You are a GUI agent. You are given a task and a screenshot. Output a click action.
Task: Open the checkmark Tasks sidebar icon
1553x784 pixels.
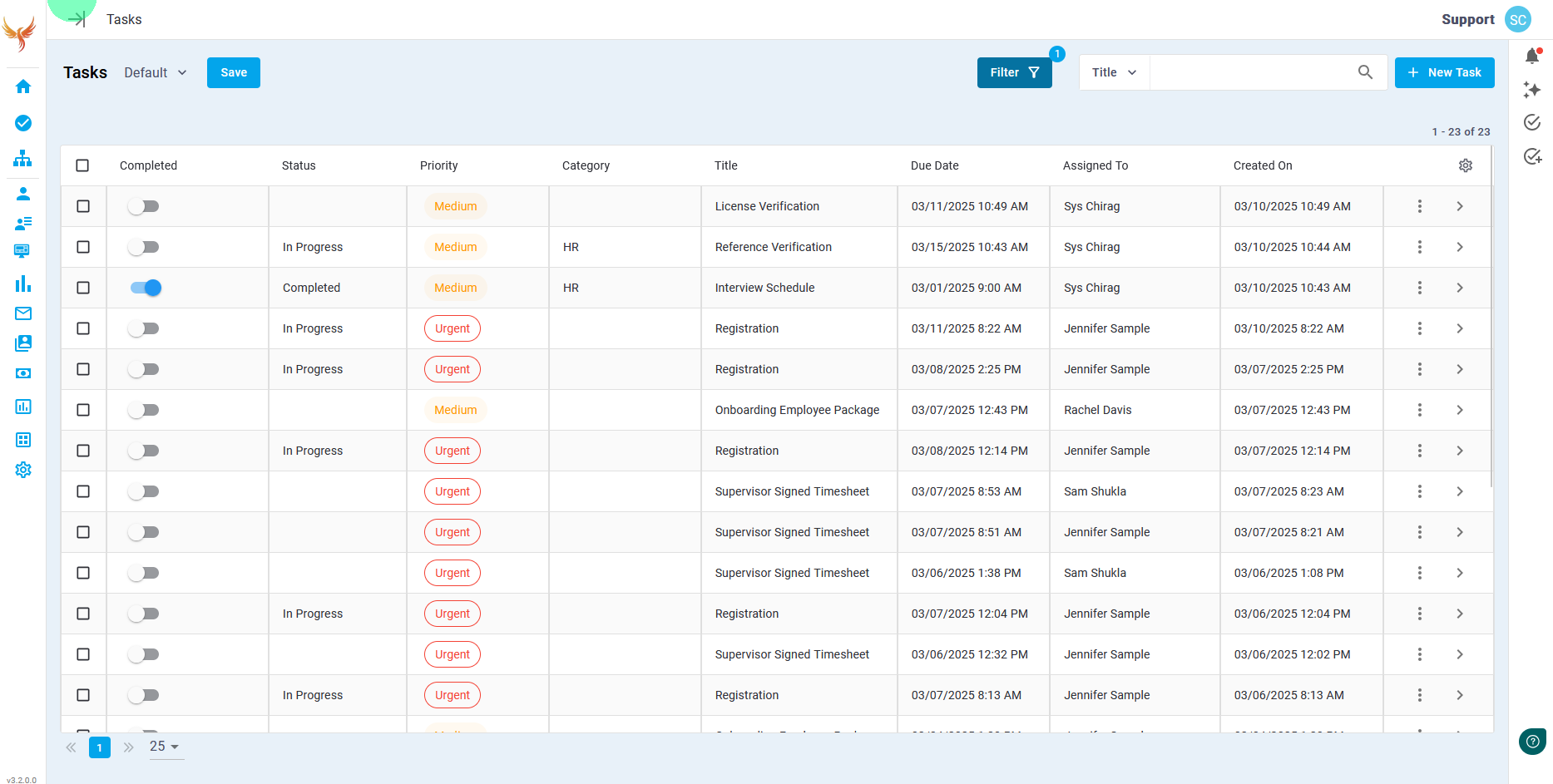coord(23,123)
